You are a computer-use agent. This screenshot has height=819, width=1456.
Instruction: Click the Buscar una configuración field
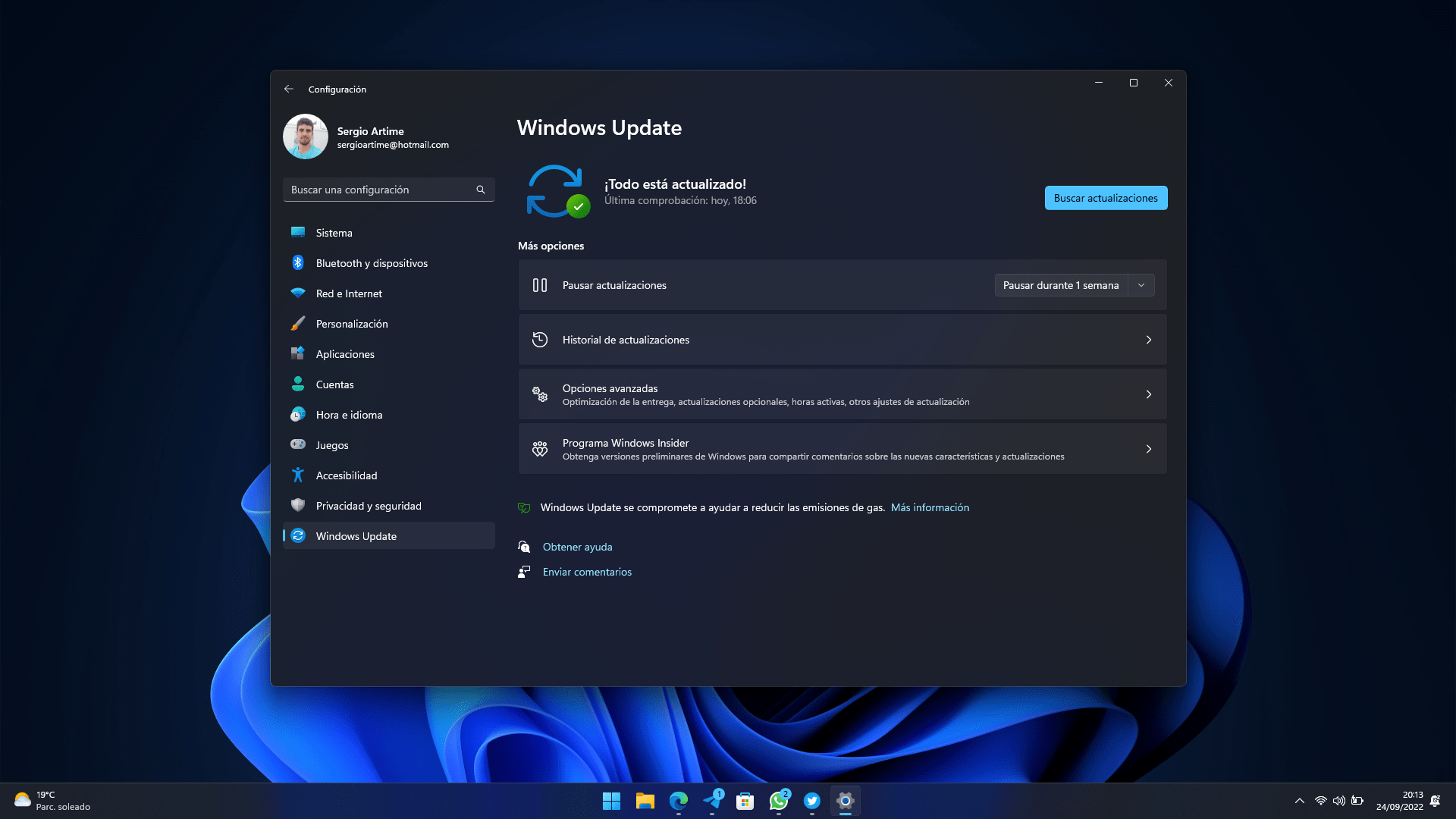[379, 190]
